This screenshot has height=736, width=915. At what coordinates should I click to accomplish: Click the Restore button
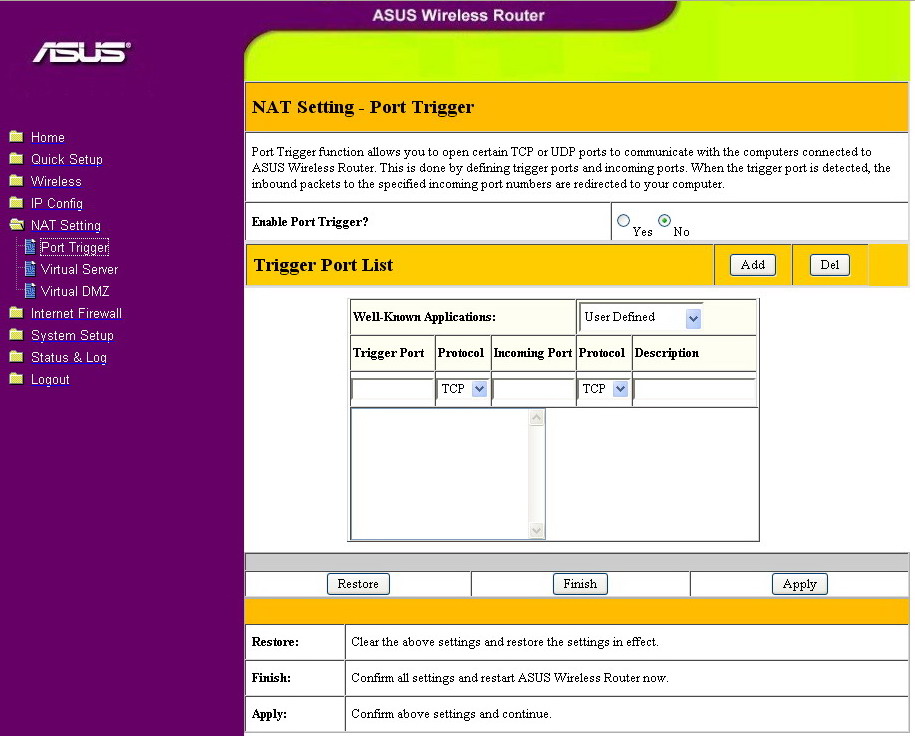coord(358,584)
